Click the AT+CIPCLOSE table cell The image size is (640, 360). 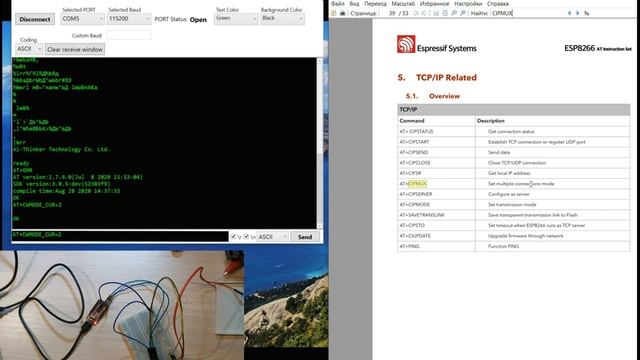(436, 163)
